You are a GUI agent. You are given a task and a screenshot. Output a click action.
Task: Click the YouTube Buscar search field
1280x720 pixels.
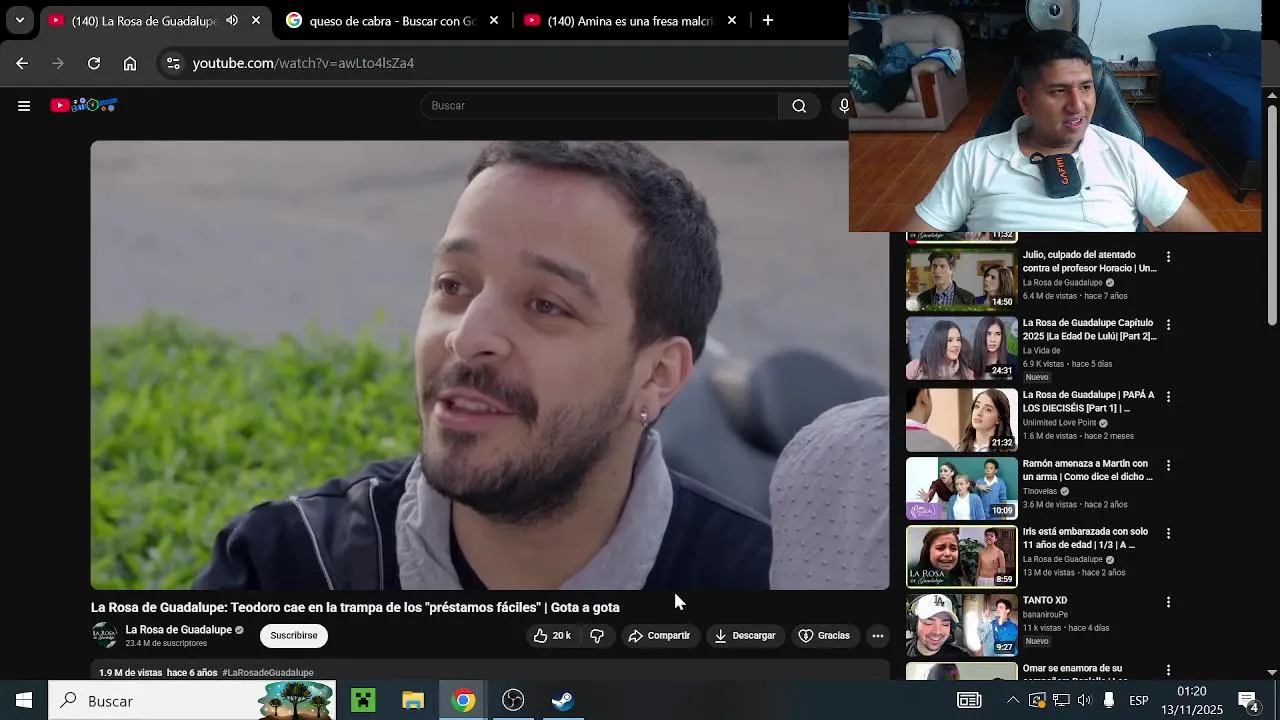(600, 106)
